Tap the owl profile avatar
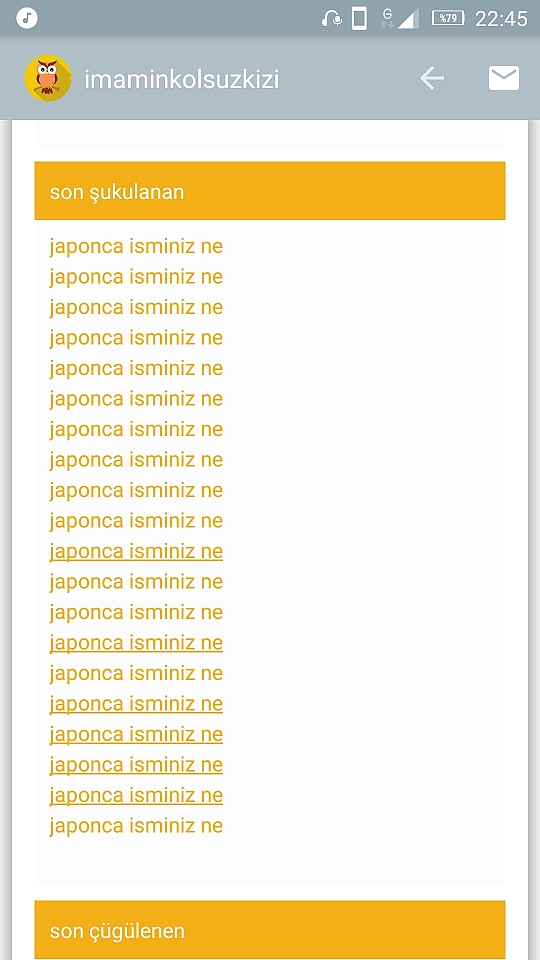540x960 pixels. 48,78
